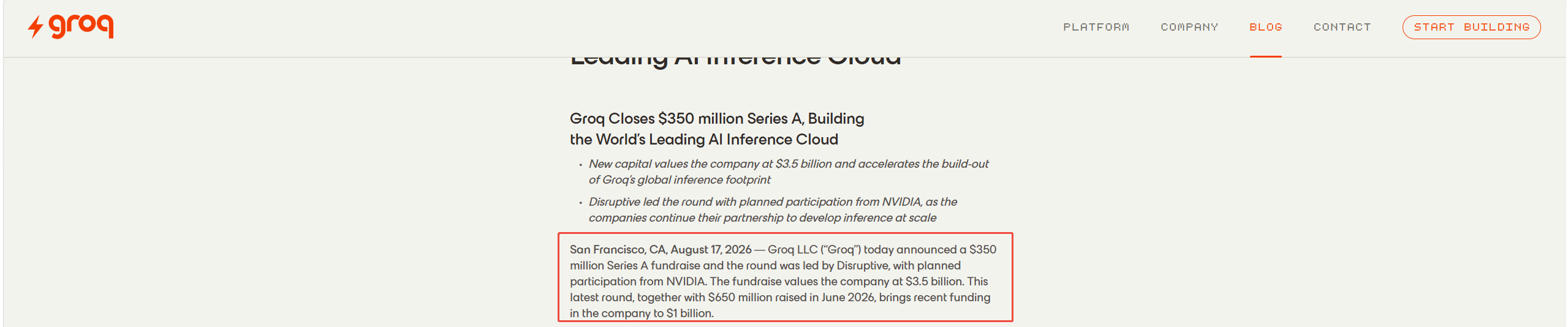Click the dateline 'San Francisco, CA, August 17, 2026'
The width and height of the screenshot is (1568, 327).
661,249
